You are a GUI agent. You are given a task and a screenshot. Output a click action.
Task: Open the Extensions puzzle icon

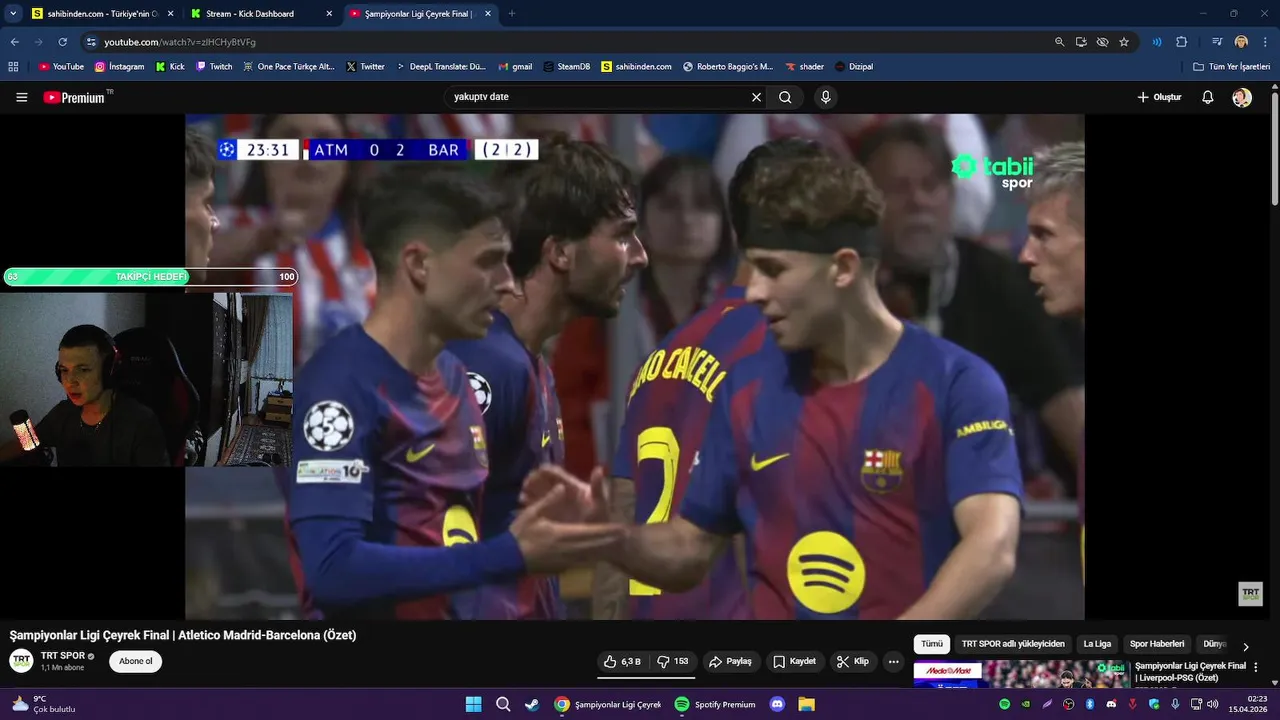coord(1181,42)
